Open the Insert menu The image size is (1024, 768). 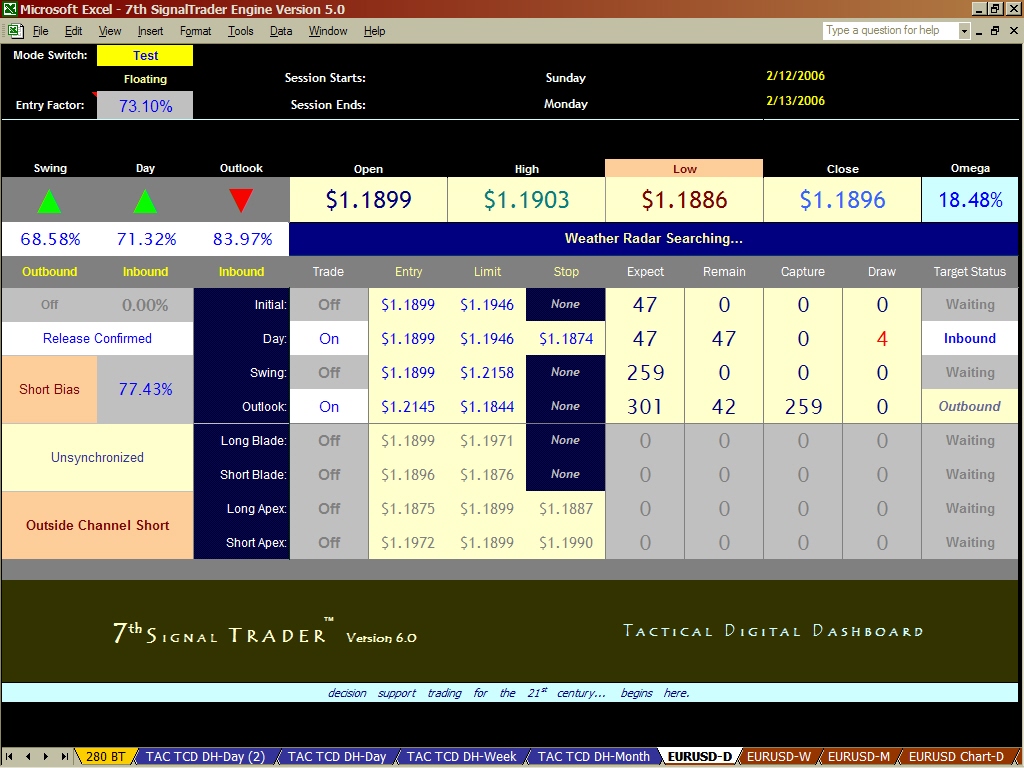click(150, 31)
